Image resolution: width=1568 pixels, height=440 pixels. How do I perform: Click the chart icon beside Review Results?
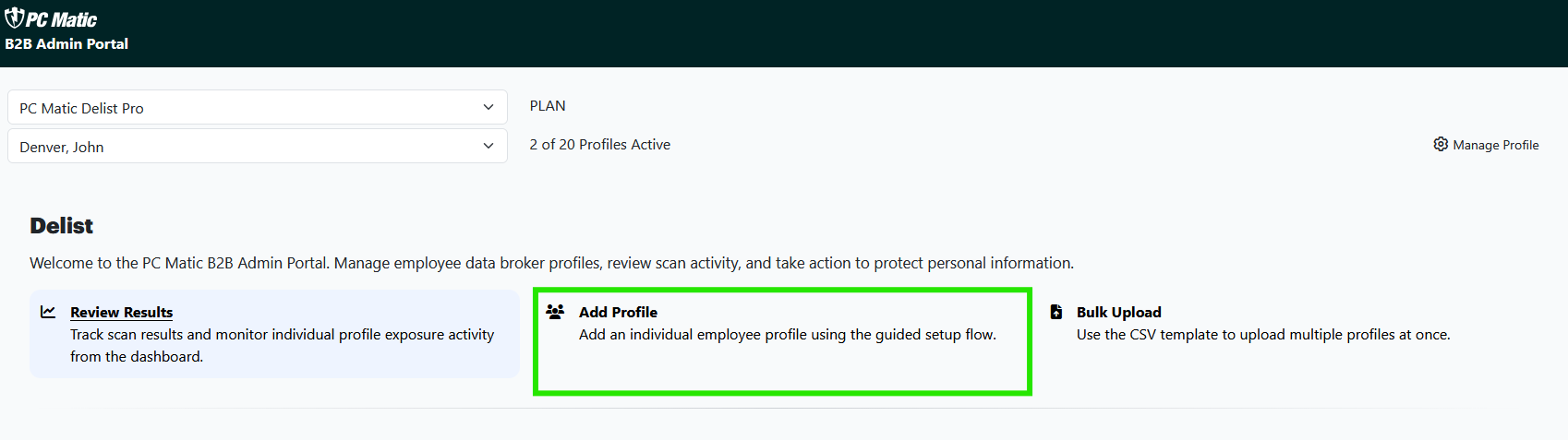[48, 312]
